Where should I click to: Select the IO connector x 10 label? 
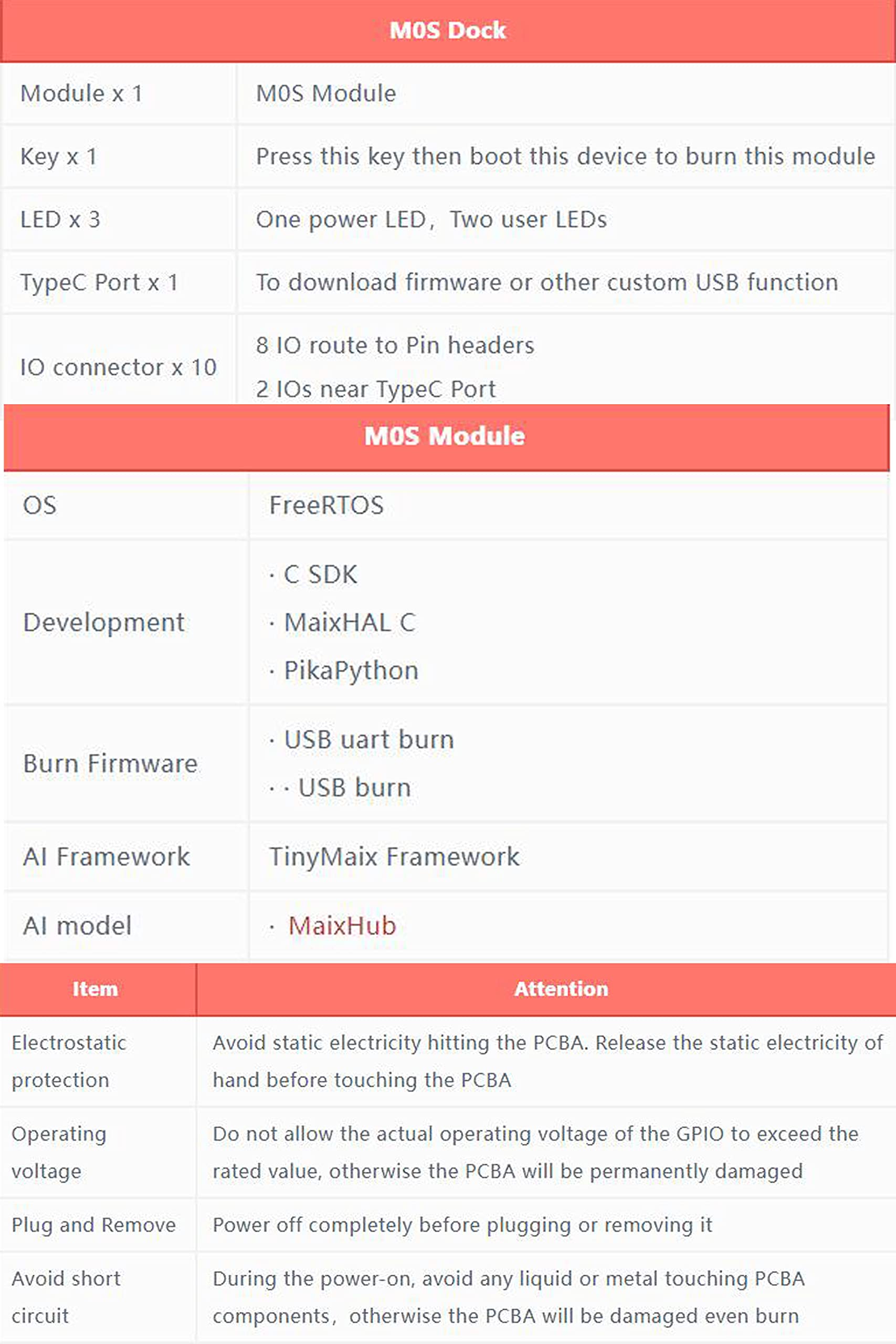(118, 367)
